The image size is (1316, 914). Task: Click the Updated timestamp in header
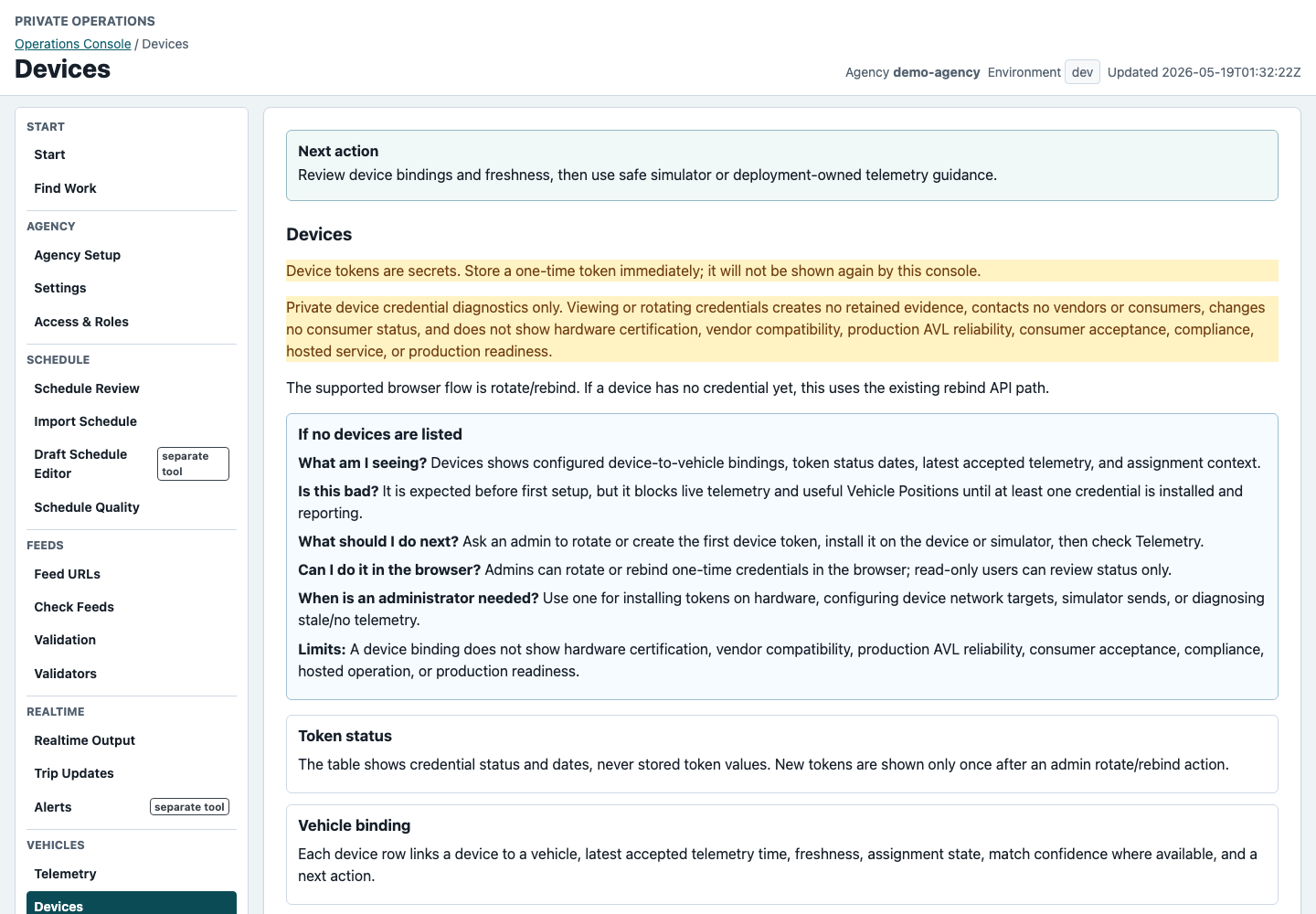coord(1204,72)
